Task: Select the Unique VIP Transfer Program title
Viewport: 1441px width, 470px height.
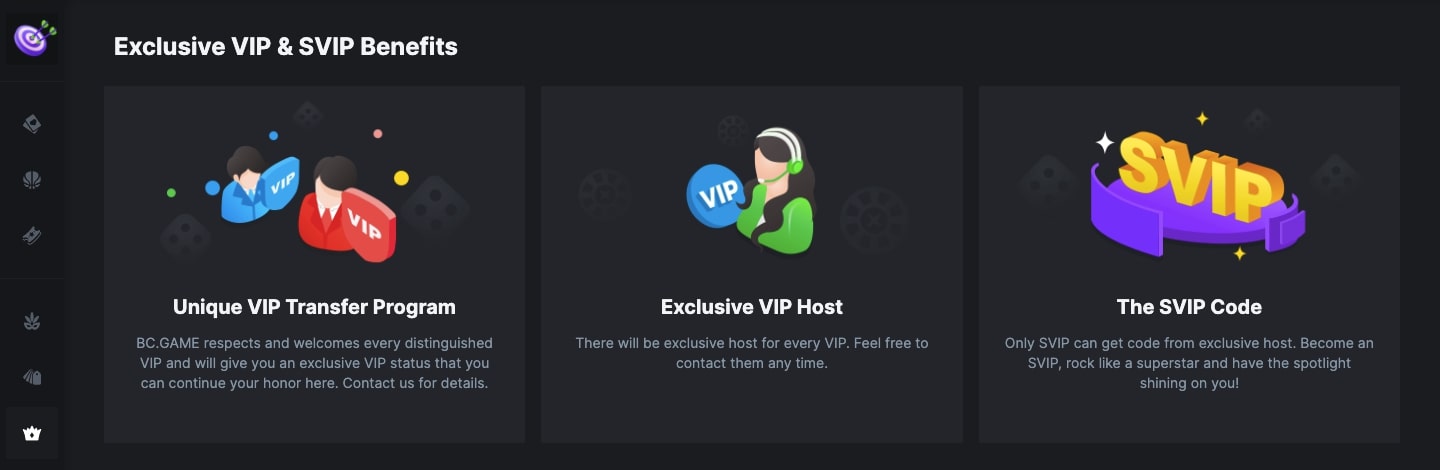Action: (314, 307)
